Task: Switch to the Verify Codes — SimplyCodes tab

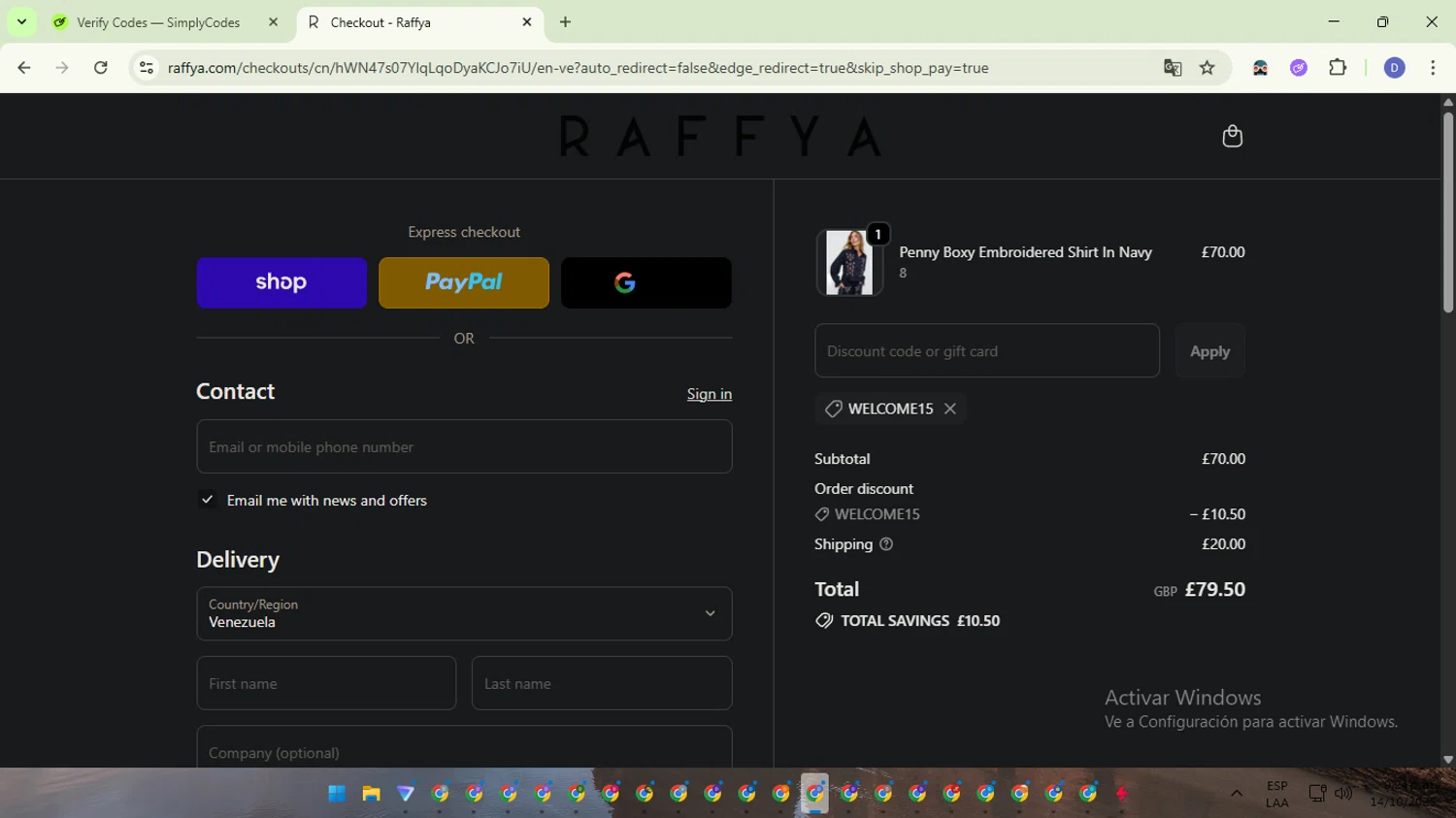Action: [x=158, y=22]
